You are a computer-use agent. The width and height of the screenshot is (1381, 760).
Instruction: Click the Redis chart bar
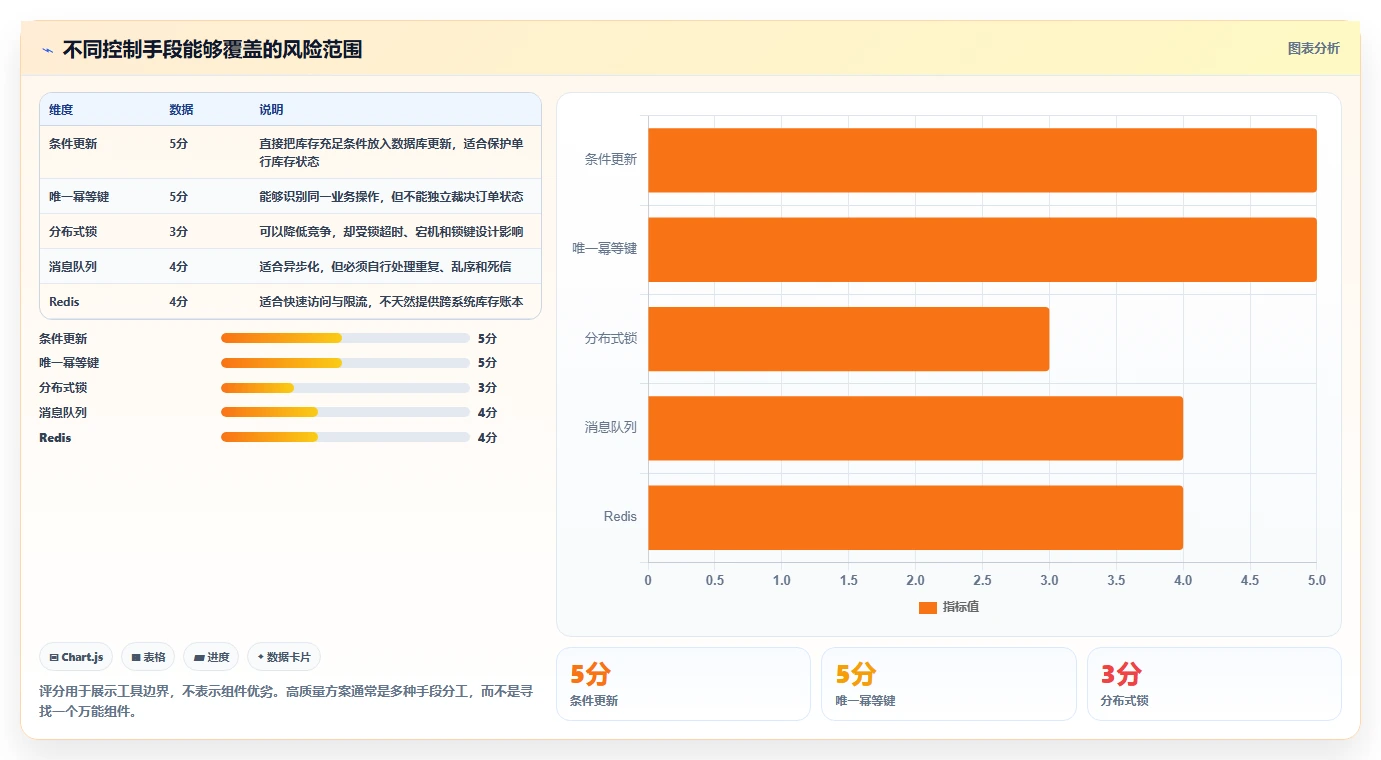pyautogui.click(x=915, y=517)
